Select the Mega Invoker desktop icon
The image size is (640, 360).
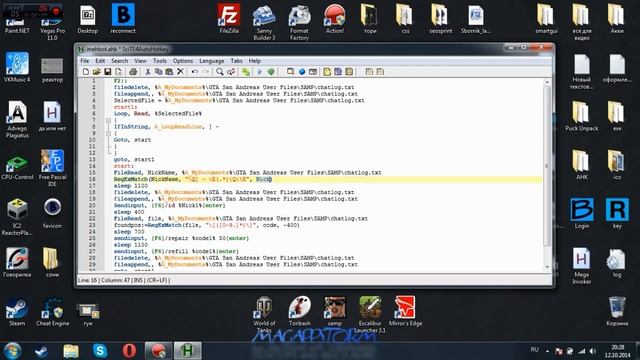(x=582, y=266)
